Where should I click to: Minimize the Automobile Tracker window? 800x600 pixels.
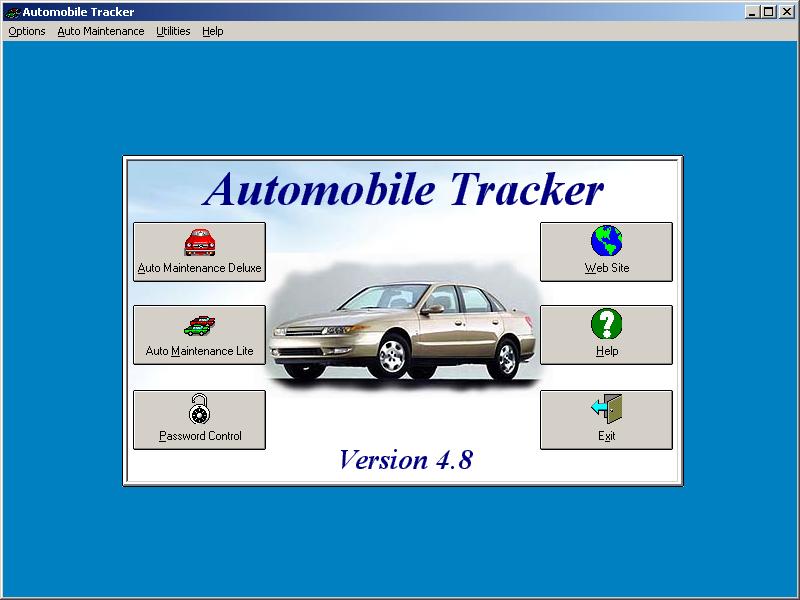751,12
